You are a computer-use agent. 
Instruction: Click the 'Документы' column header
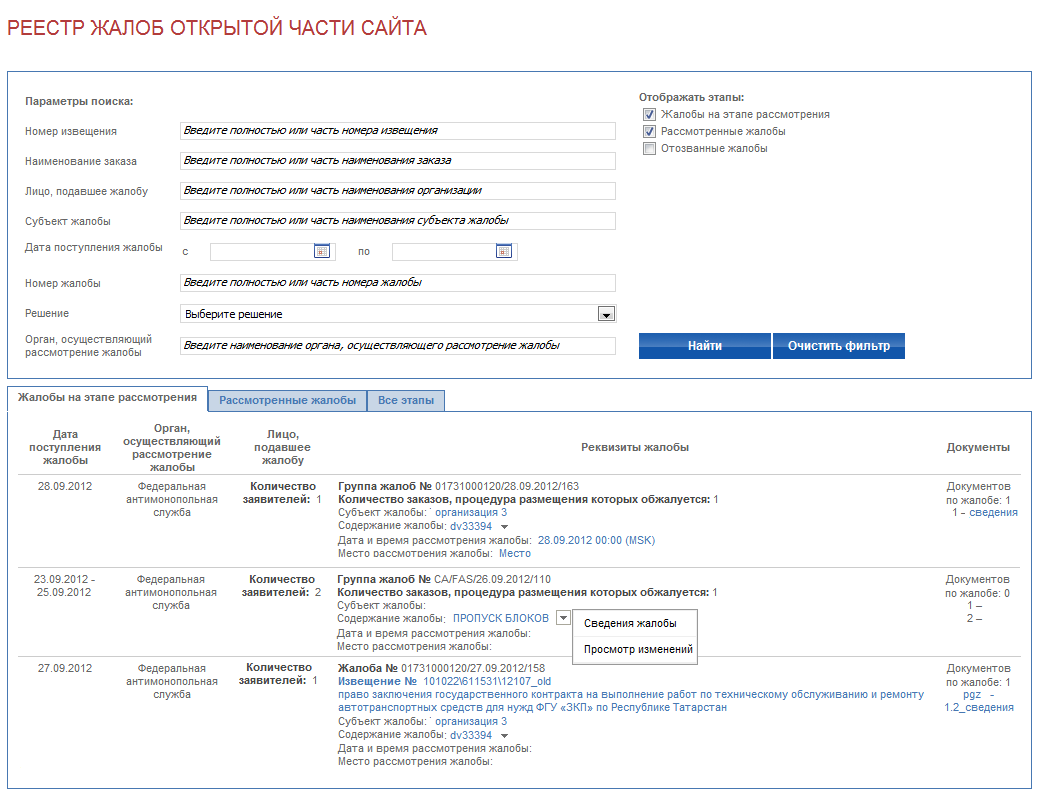click(x=978, y=447)
